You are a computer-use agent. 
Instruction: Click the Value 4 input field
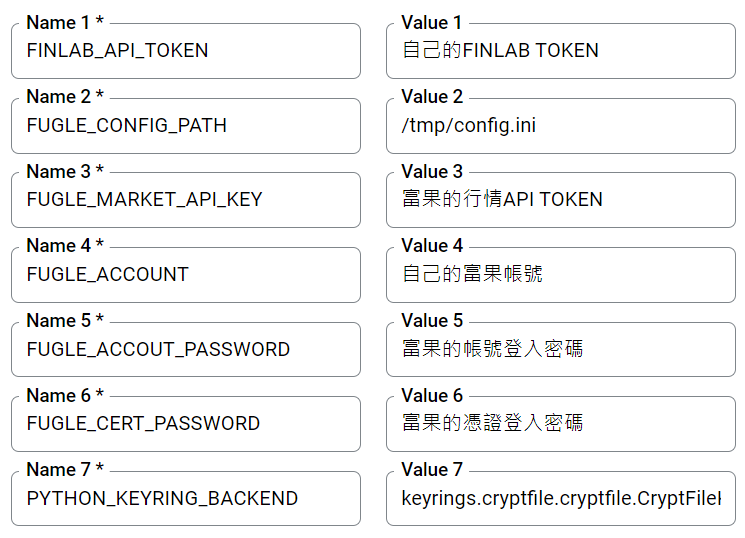point(560,275)
